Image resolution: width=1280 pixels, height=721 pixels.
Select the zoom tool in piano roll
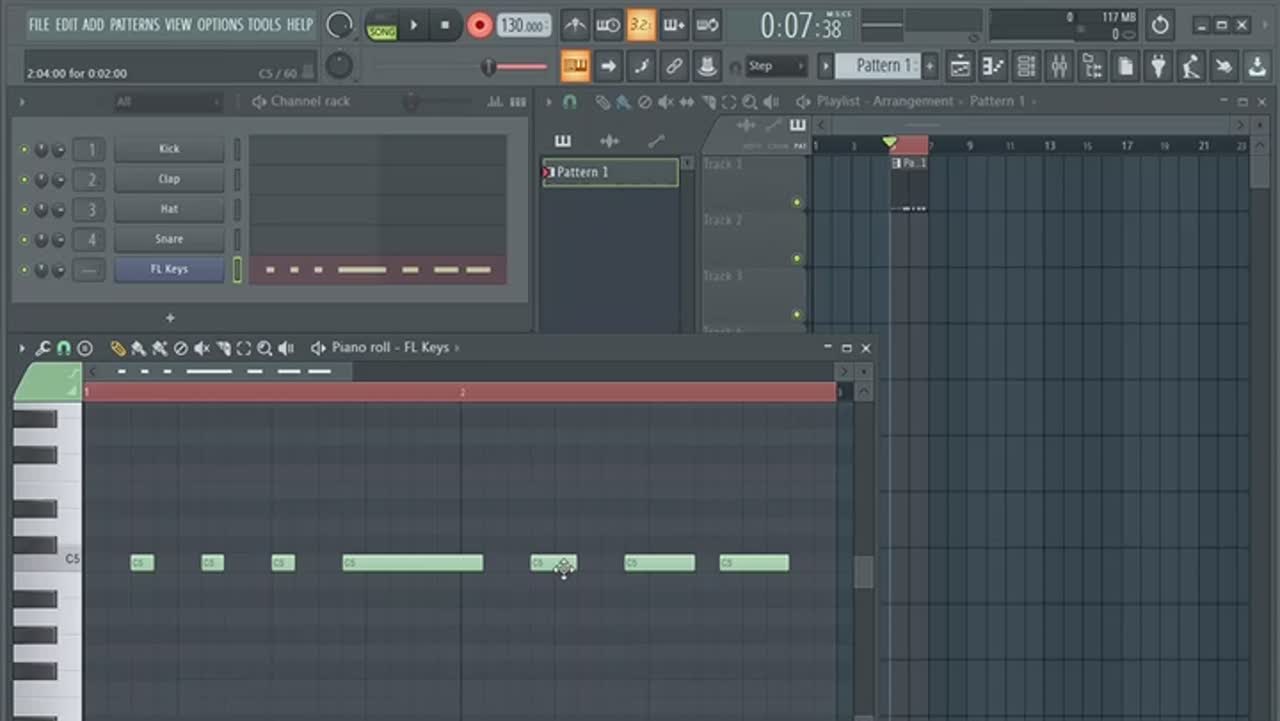click(x=264, y=348)
